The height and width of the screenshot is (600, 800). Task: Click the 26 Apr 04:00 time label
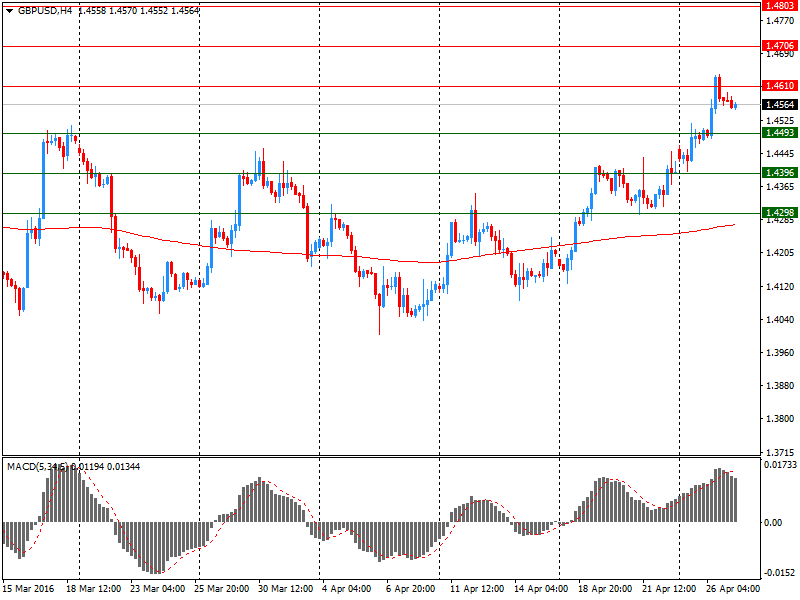pyautogui.click(x=733, y=589)
